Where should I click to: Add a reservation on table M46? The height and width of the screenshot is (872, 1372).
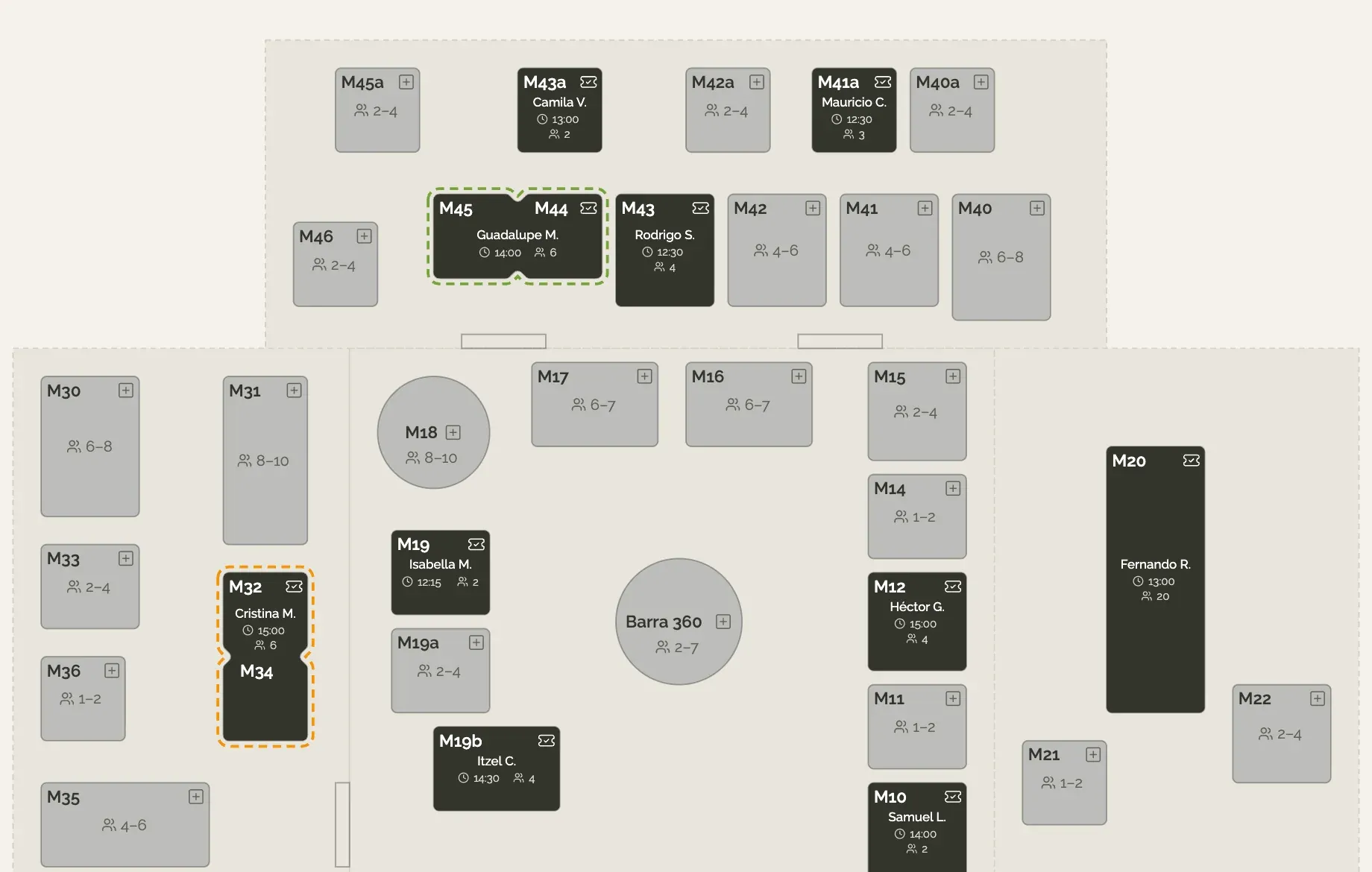[364, 236]
